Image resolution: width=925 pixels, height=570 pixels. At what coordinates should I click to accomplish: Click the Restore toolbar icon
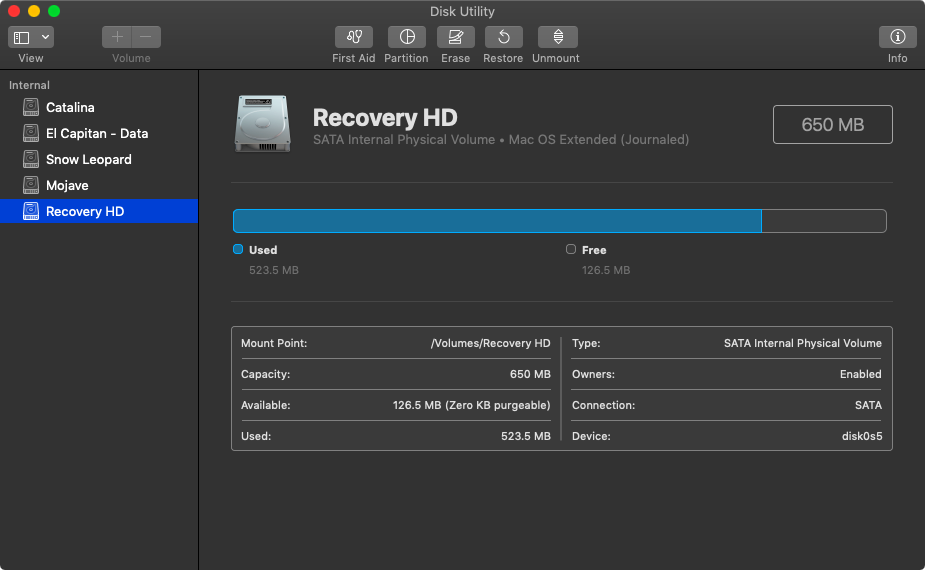503,37
